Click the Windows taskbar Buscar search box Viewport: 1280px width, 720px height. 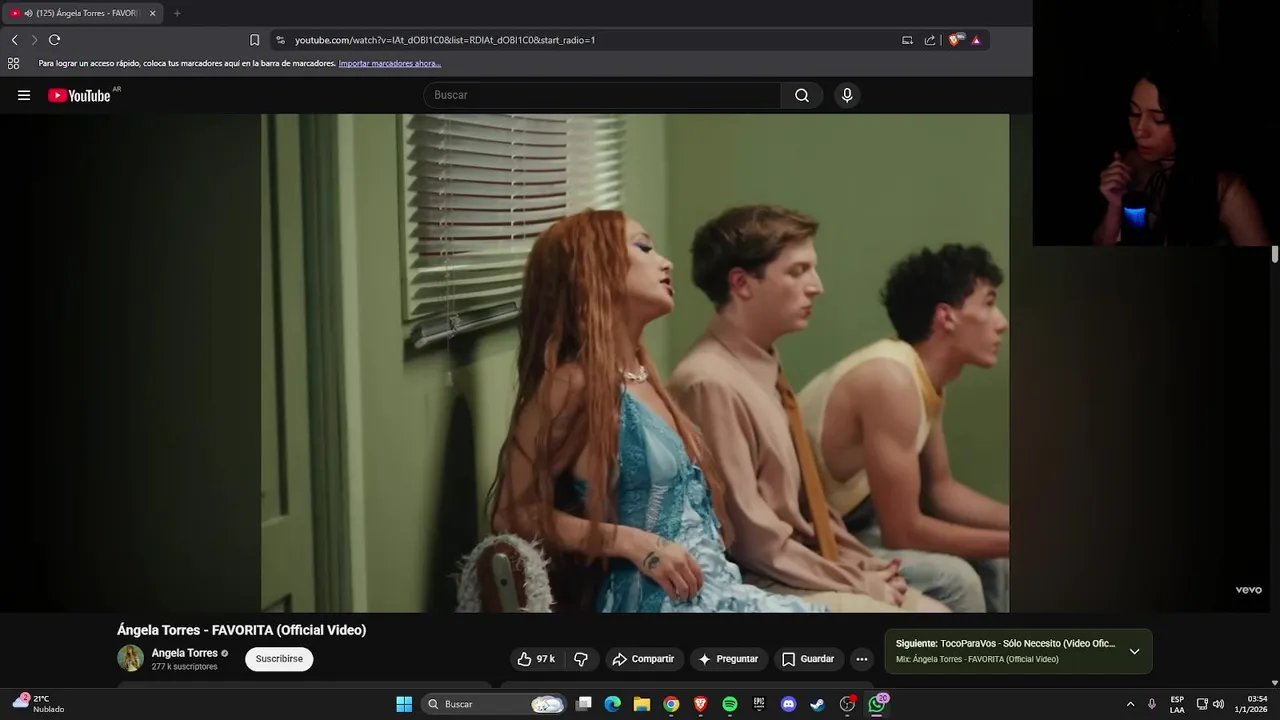pyautogui.click(x=494, y=704)
